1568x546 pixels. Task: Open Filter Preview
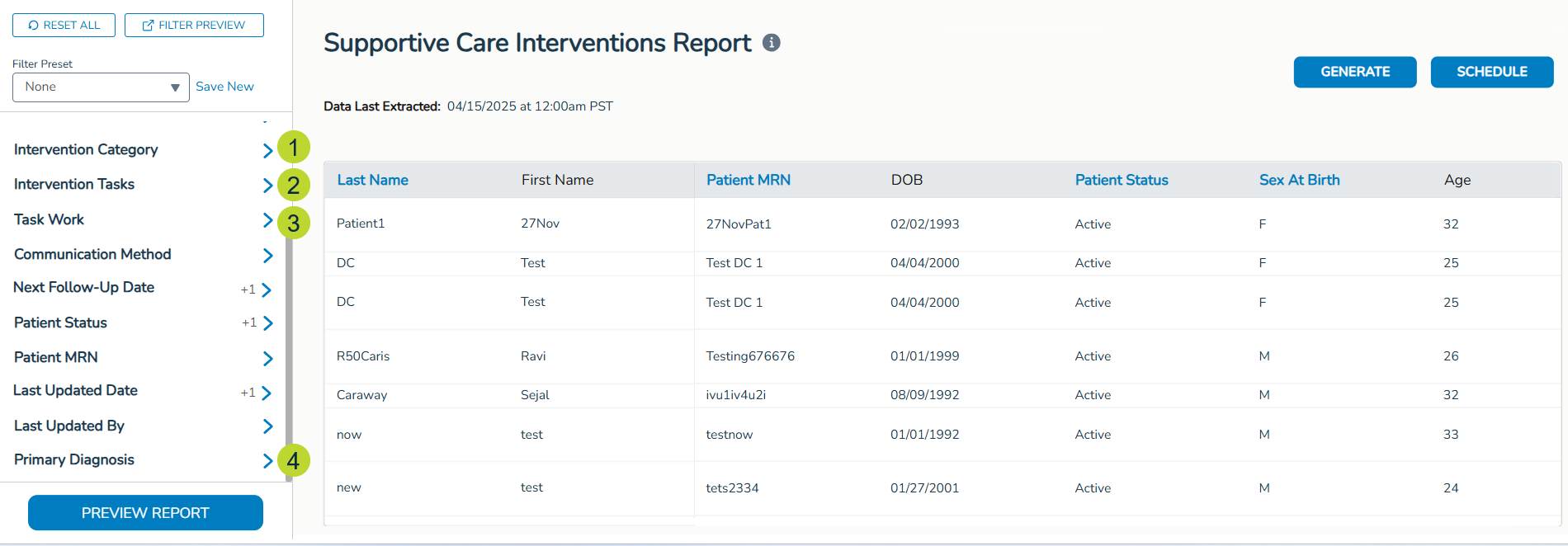(194, 26)
